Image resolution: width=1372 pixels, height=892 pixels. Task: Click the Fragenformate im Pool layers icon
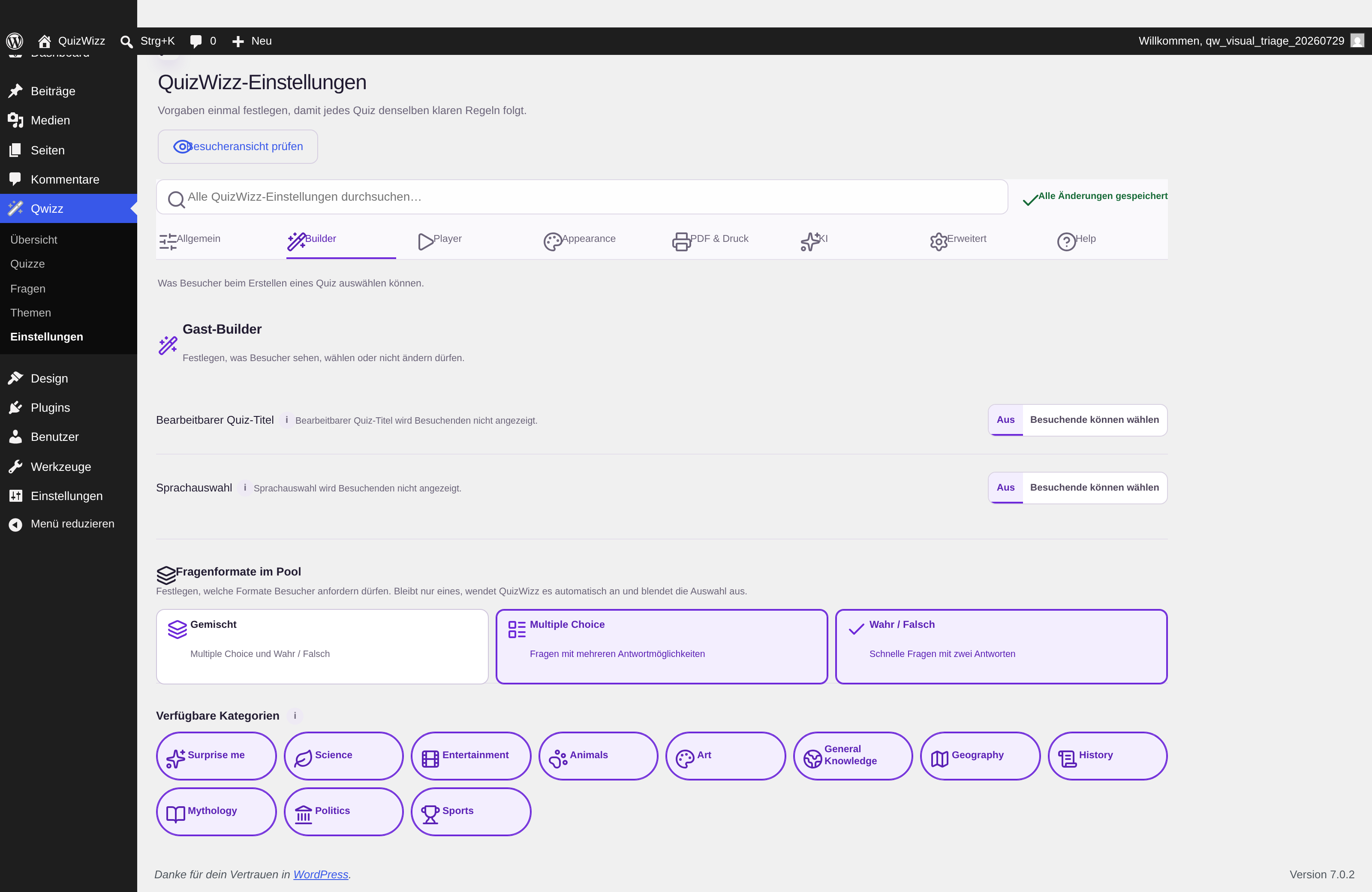[x=166, y=575]
